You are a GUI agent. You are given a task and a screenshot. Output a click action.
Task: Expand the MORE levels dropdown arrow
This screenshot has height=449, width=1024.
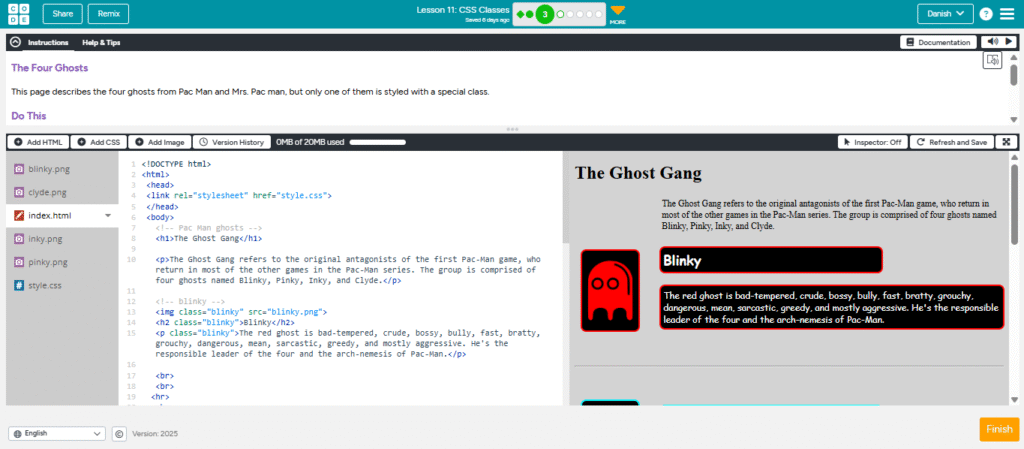click(617, 11)
